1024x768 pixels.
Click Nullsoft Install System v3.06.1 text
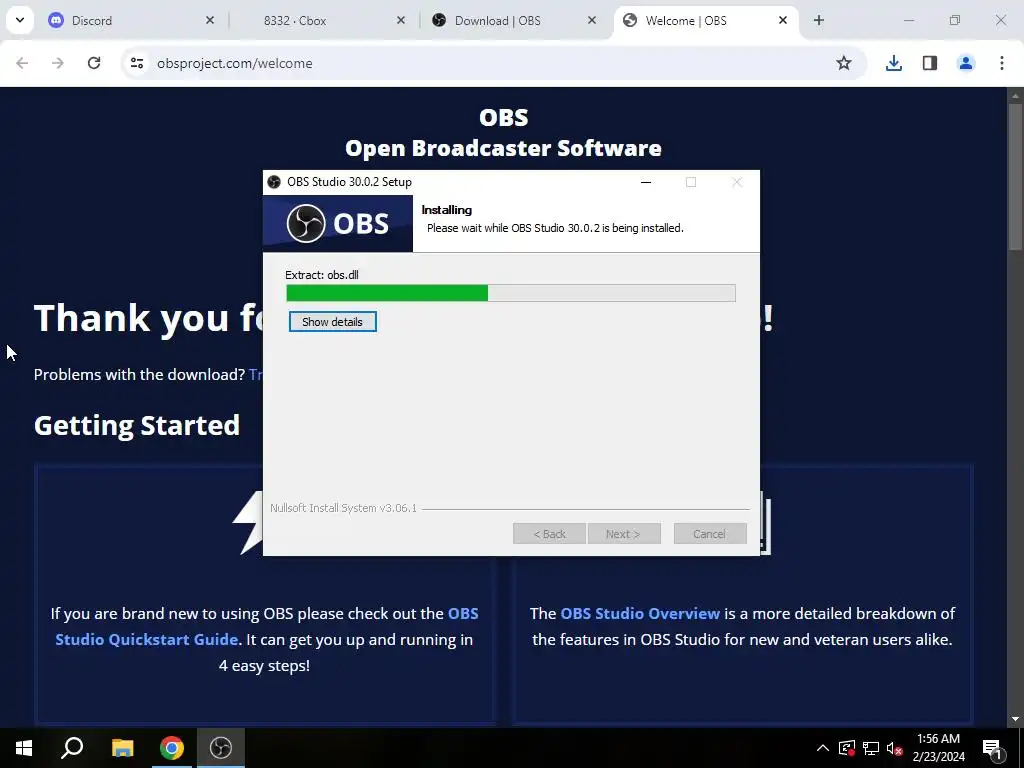[344, 508]
